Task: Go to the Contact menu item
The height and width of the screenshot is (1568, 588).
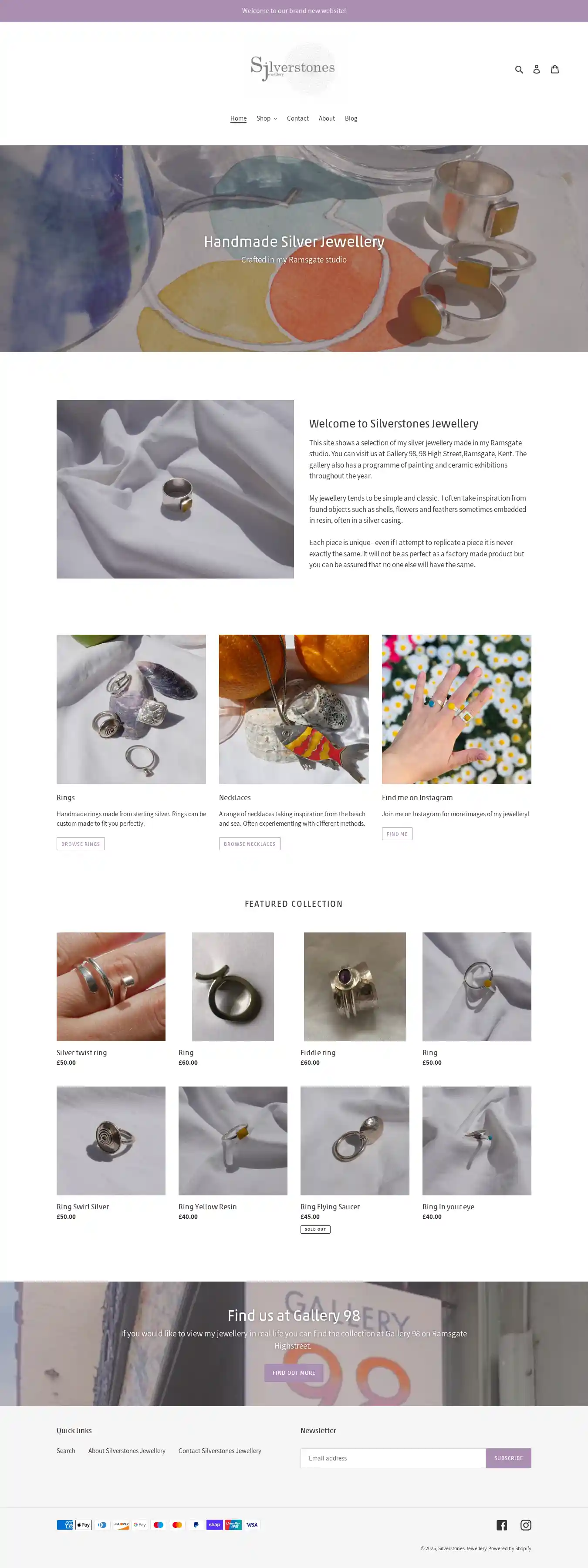Action: coord(297,118)
